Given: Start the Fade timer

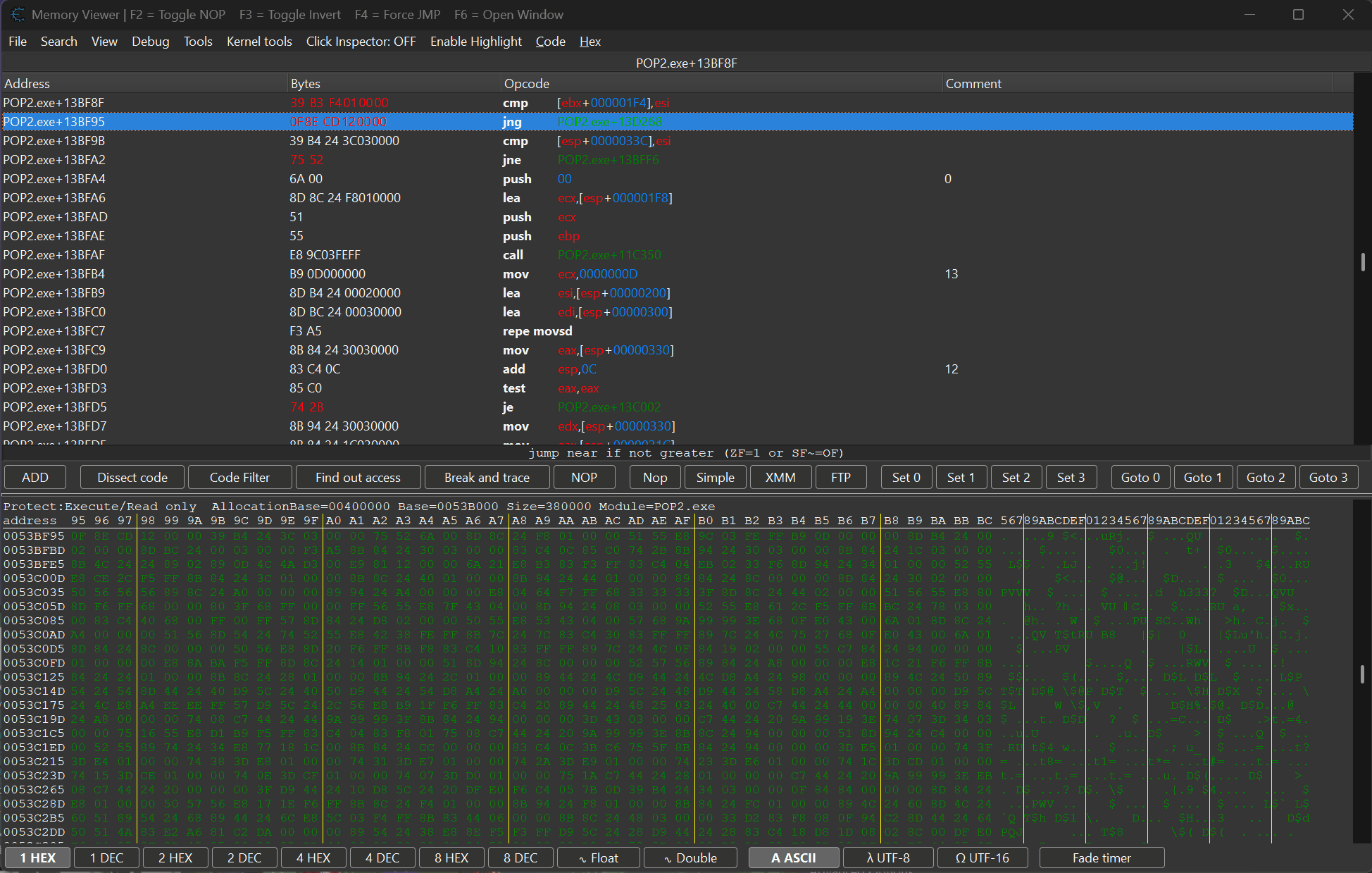Looking at the screenshot, I should coord(1102,857).
